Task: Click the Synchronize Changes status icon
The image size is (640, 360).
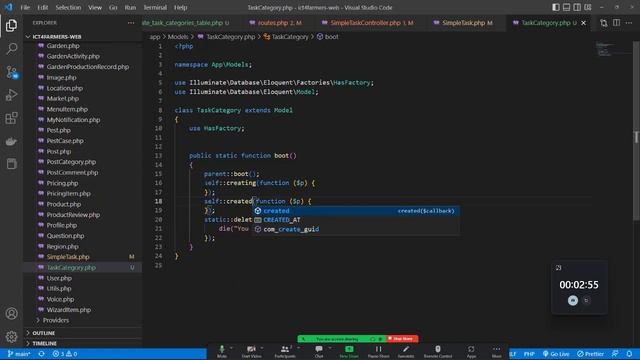Action: [x=41, y=354]
